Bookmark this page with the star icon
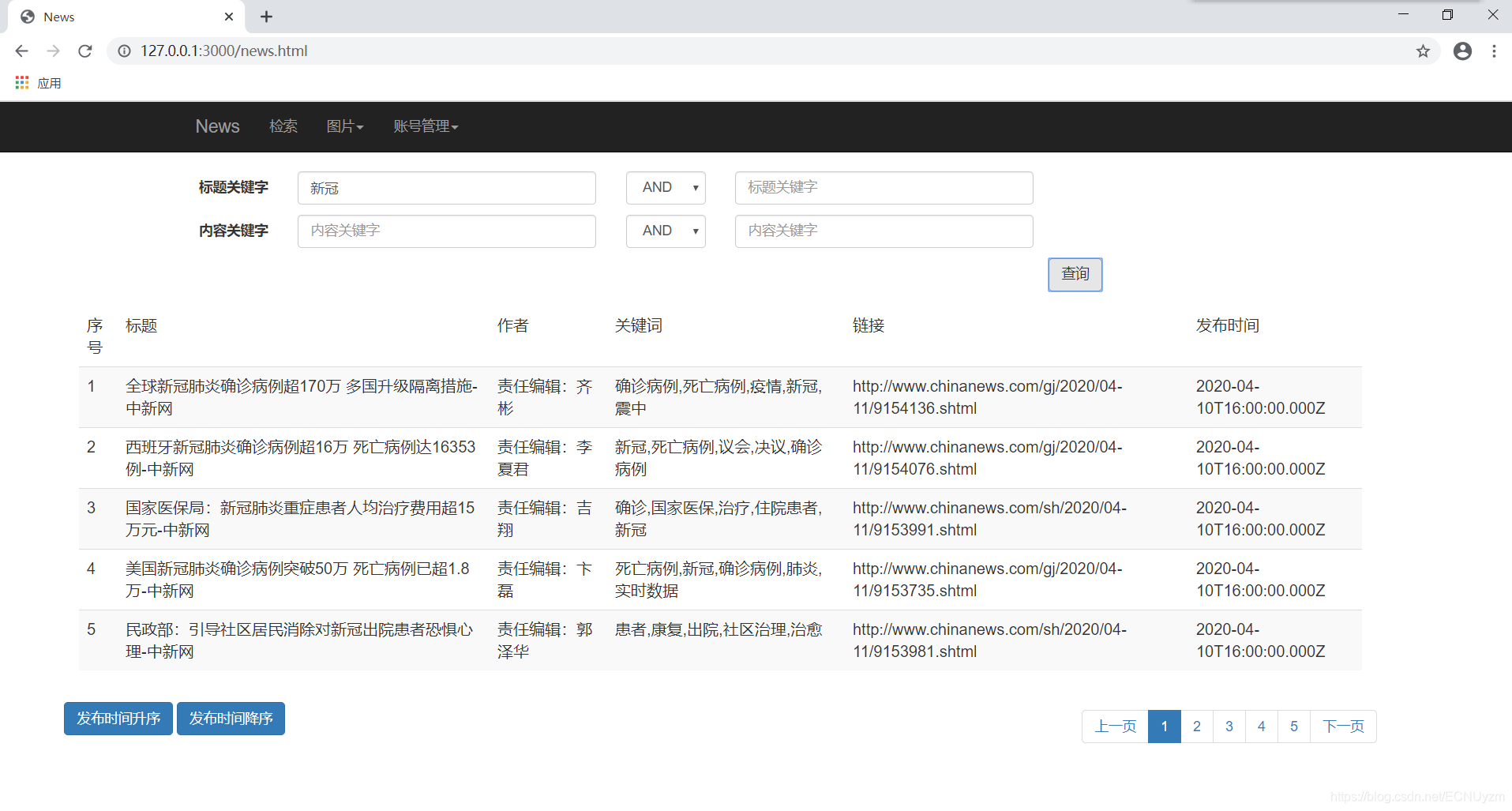The width and height of the screenshot is (1512, 811). pyautogui.click(x=1423, y=51)
